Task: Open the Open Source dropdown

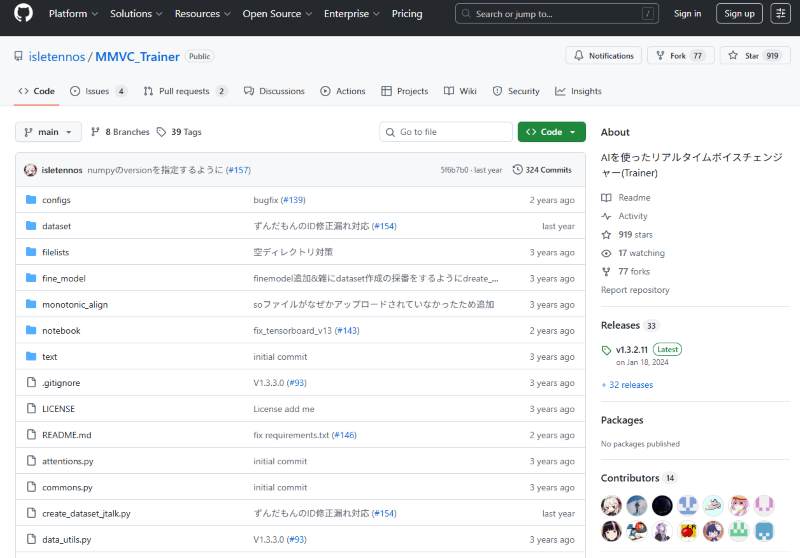Action: pos(277,14)
